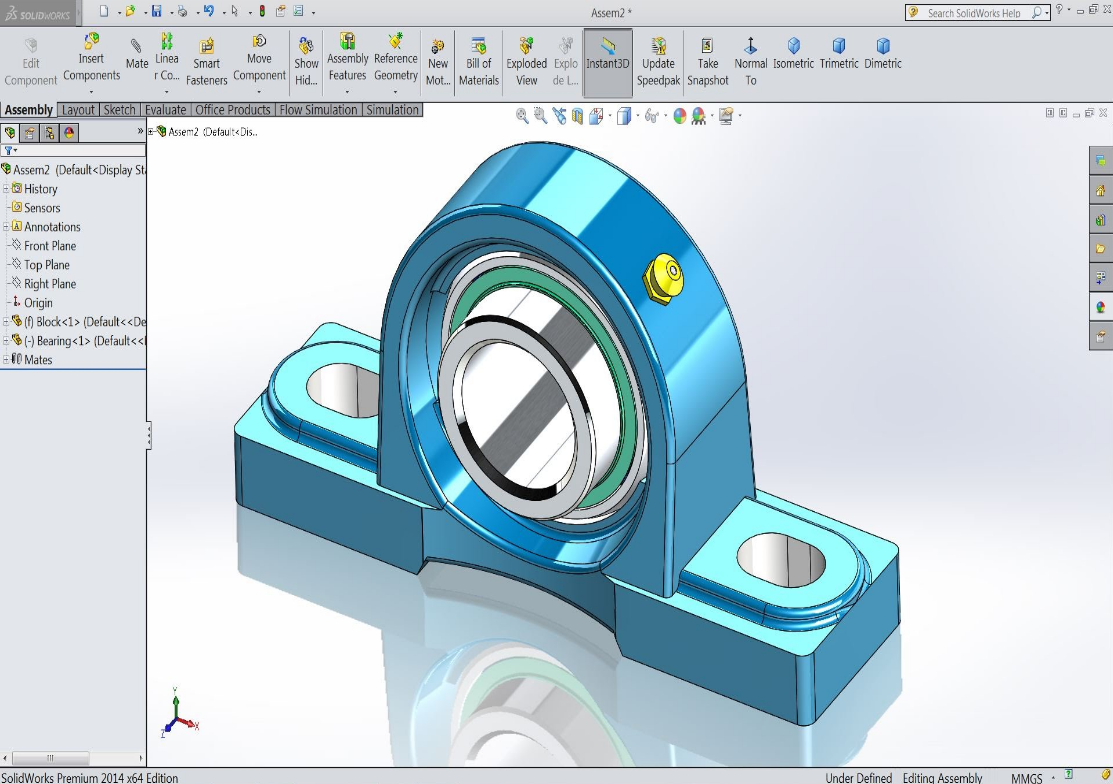This screenshot has width=1113, height=784.
Task: Expand the Mates folder in the tree
Action: [6, 360]
